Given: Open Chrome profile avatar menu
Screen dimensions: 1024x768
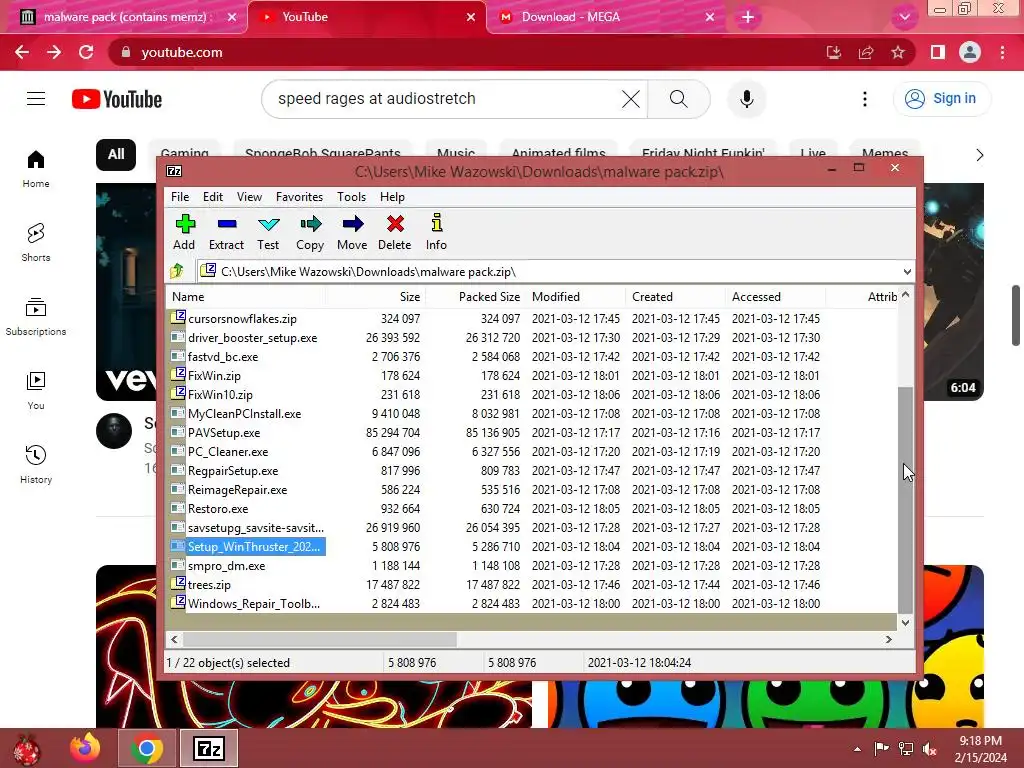Looking at the screenshot, I should pyautogui.click(x=970, y=52).
